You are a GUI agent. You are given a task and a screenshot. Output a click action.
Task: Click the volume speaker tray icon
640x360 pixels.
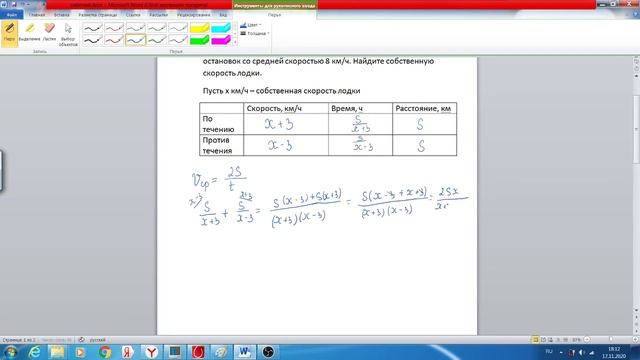[x=582, y=352]
